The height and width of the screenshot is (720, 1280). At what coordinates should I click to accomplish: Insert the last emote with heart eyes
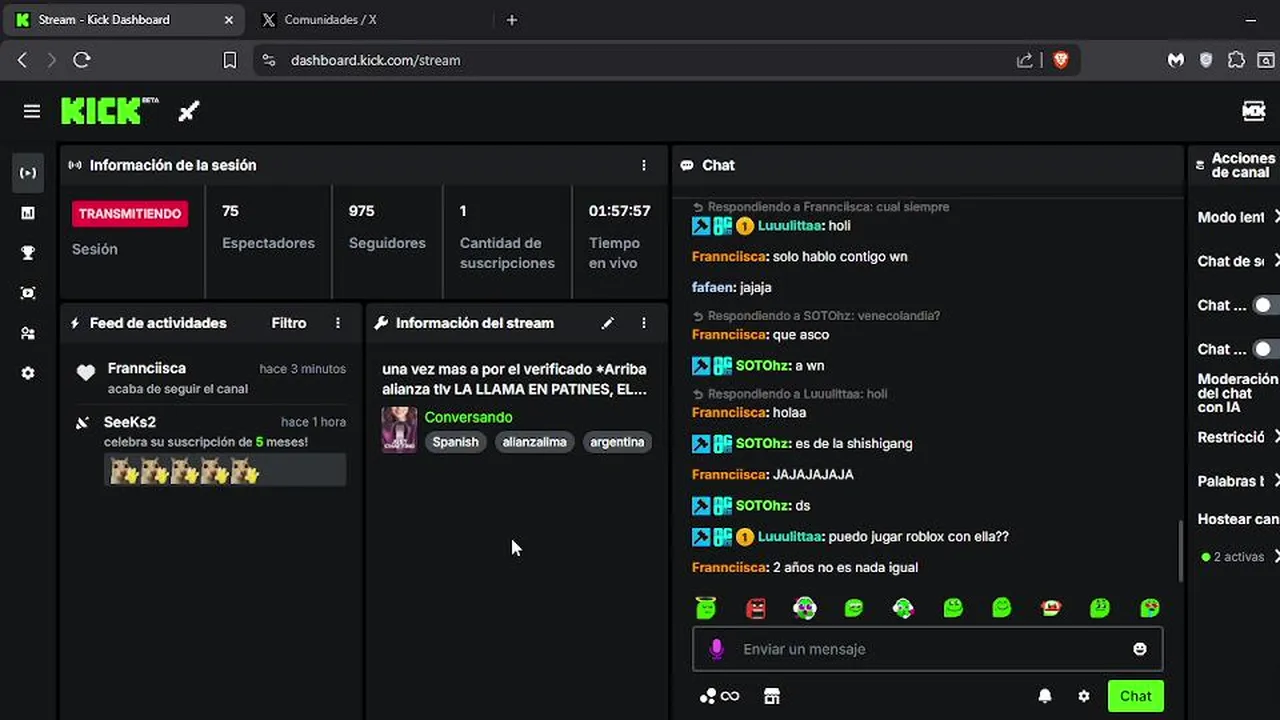tap(1149, 607)
